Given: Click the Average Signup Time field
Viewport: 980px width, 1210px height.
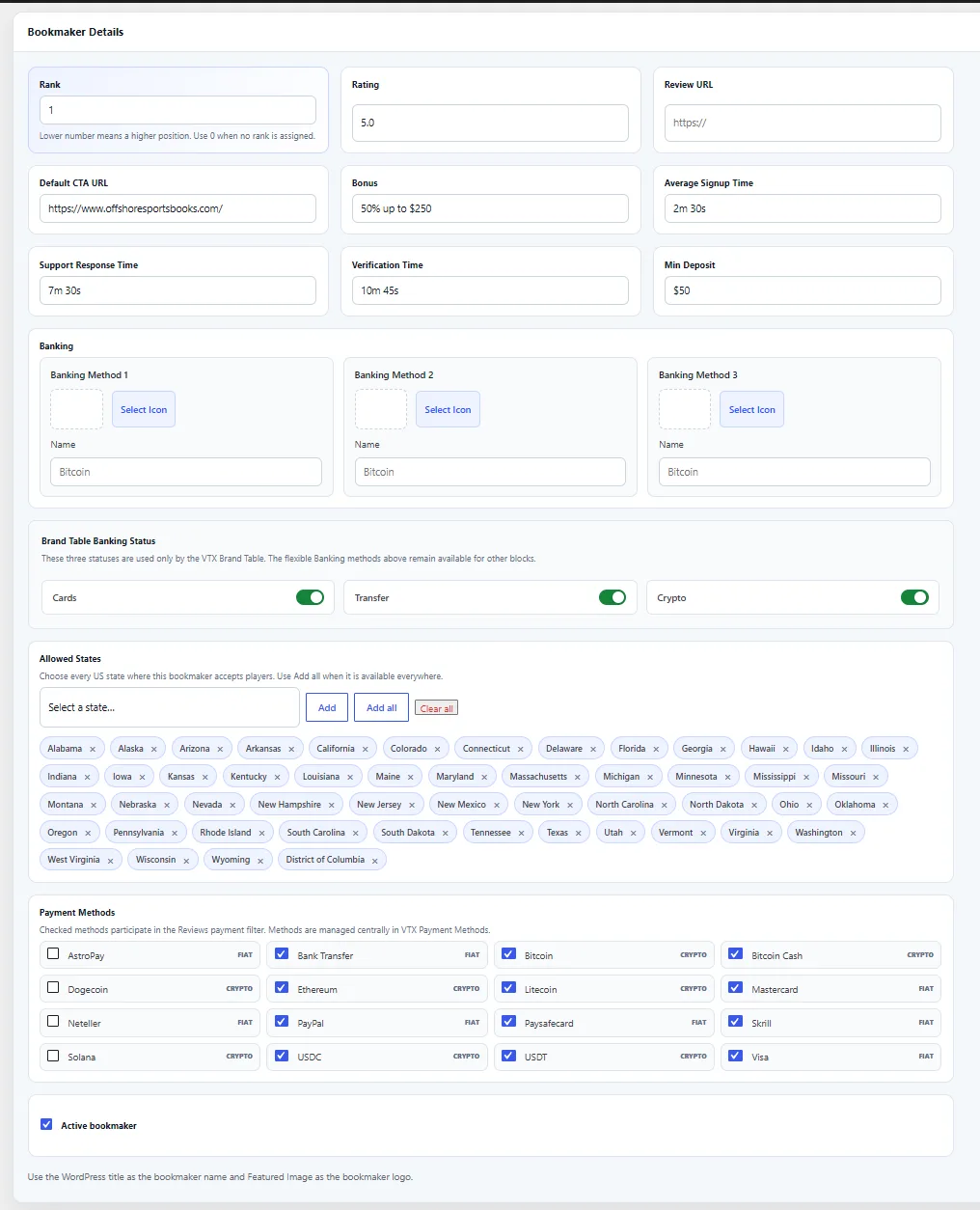Looking at the screenshot, I should tap(803, 208).
